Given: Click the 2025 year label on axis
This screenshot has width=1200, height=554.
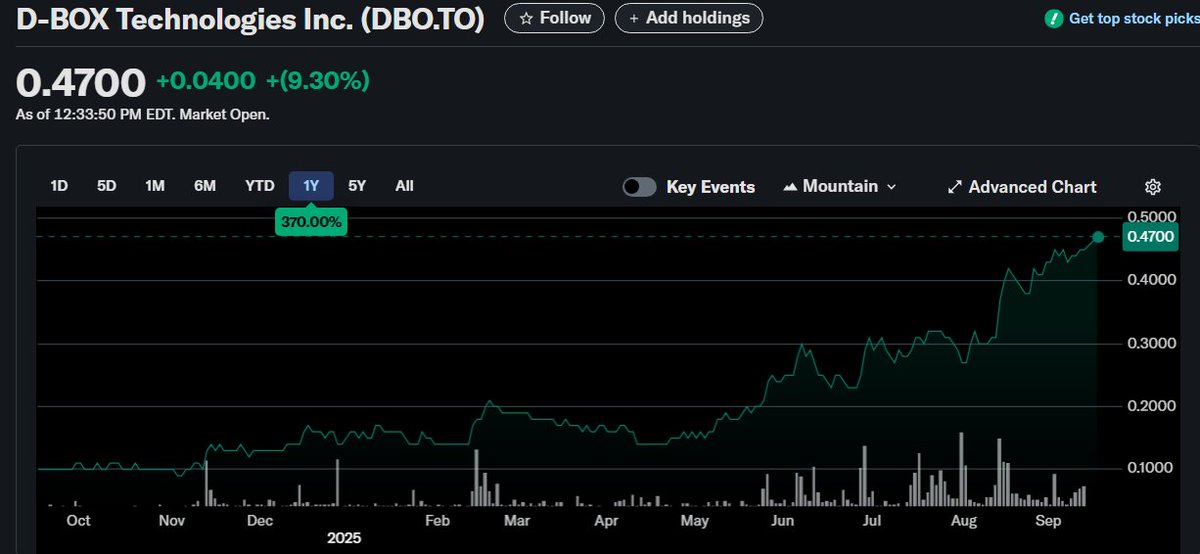Looking at the screenshot, I should click(344, 538).
